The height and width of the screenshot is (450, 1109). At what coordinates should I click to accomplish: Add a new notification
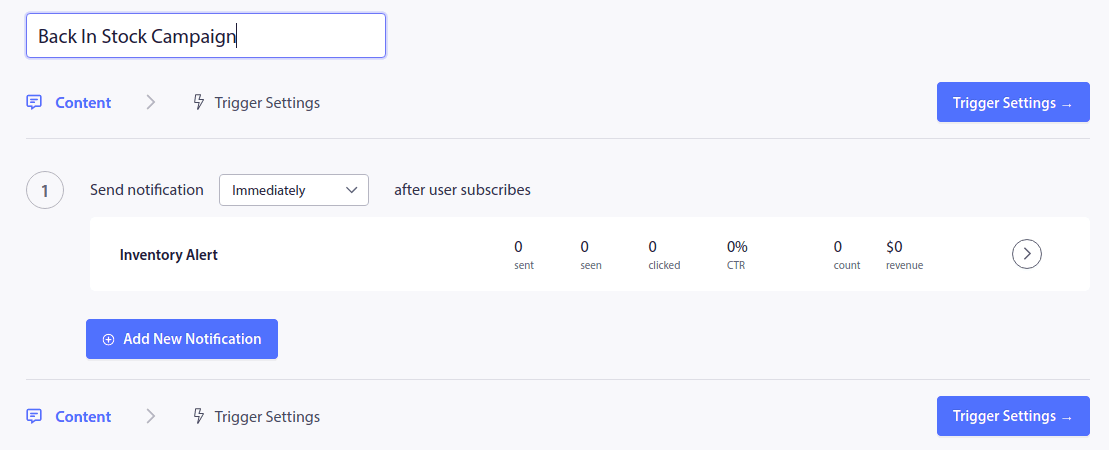coord(182,339)
